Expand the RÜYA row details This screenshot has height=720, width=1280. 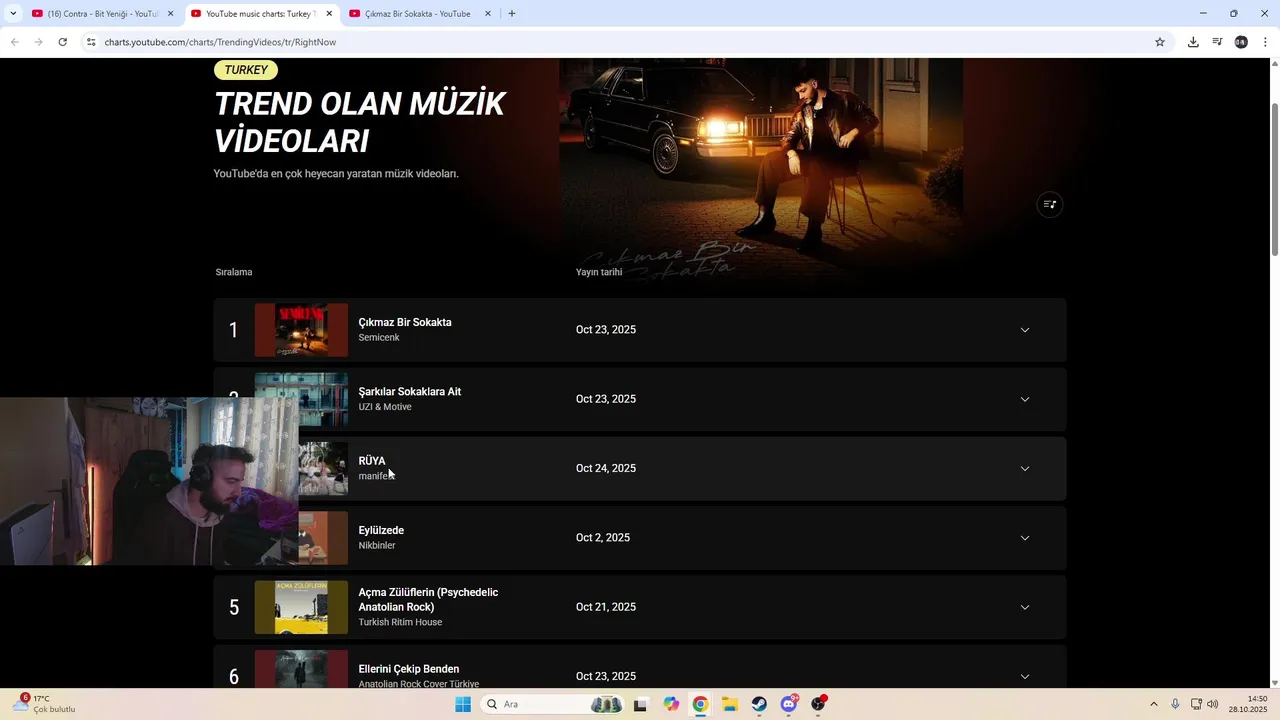coord(1025,468)
